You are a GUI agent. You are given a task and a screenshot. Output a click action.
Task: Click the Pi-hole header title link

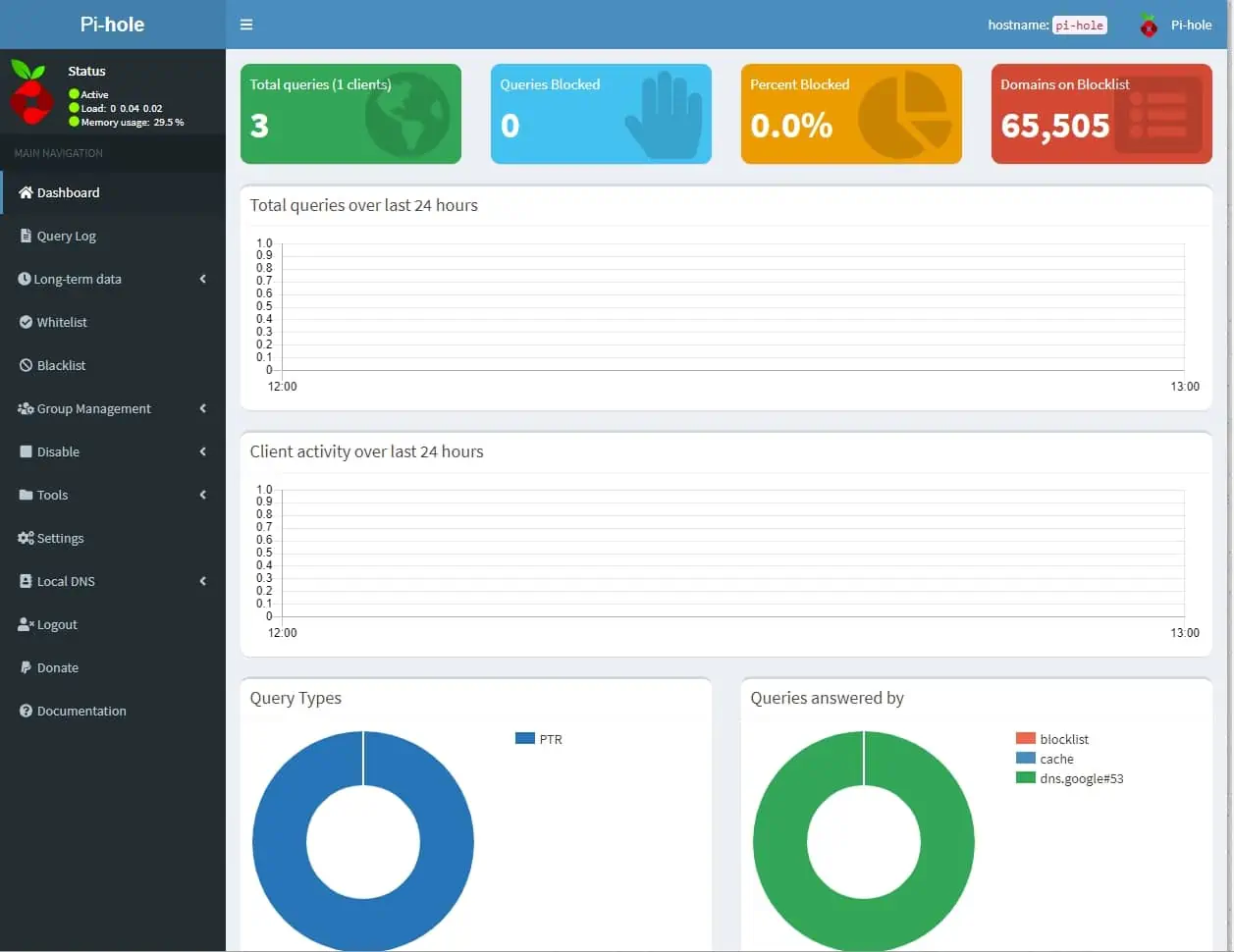112,25
